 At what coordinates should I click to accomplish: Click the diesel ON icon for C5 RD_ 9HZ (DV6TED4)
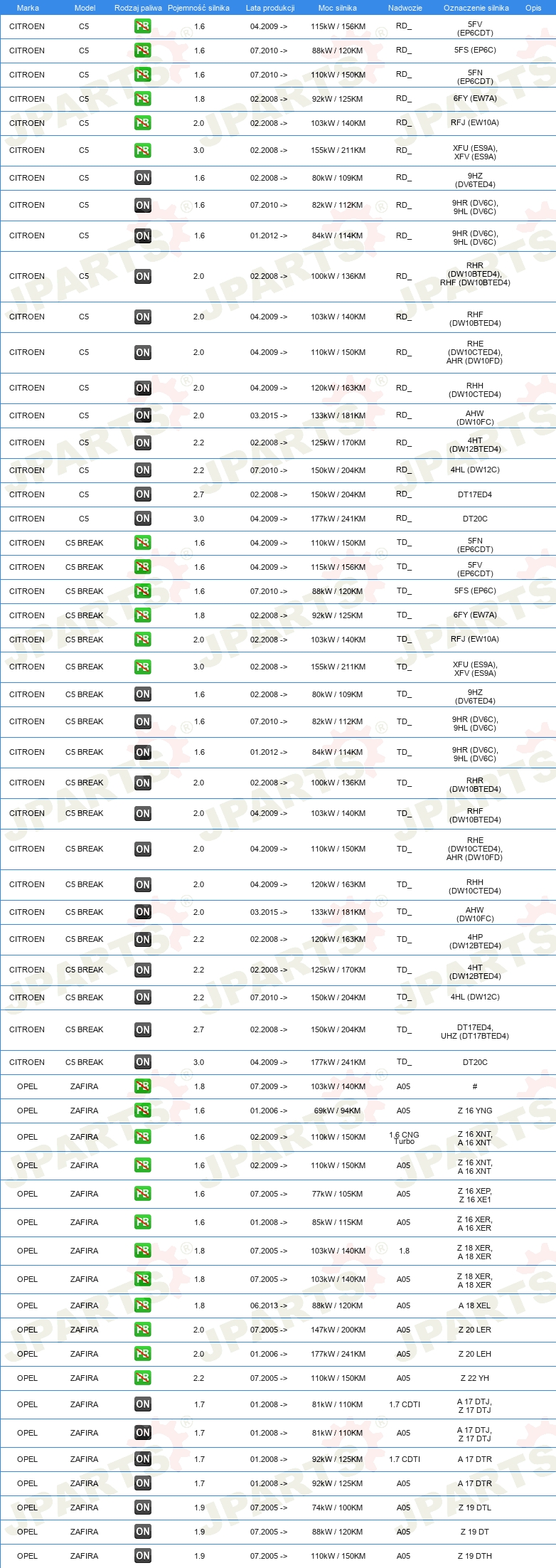click(143, 178)
